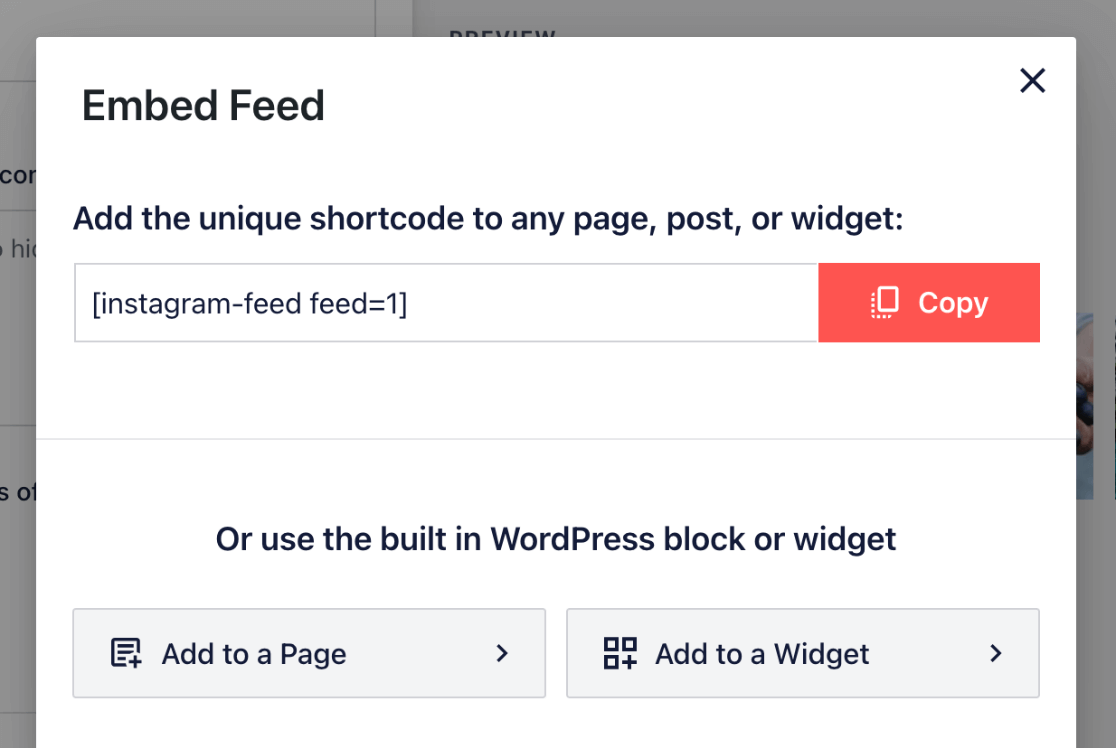The image size is (1116, 748).
Task: Click the empty space below the Add to a Page button
Action: [x=308, y=724]
